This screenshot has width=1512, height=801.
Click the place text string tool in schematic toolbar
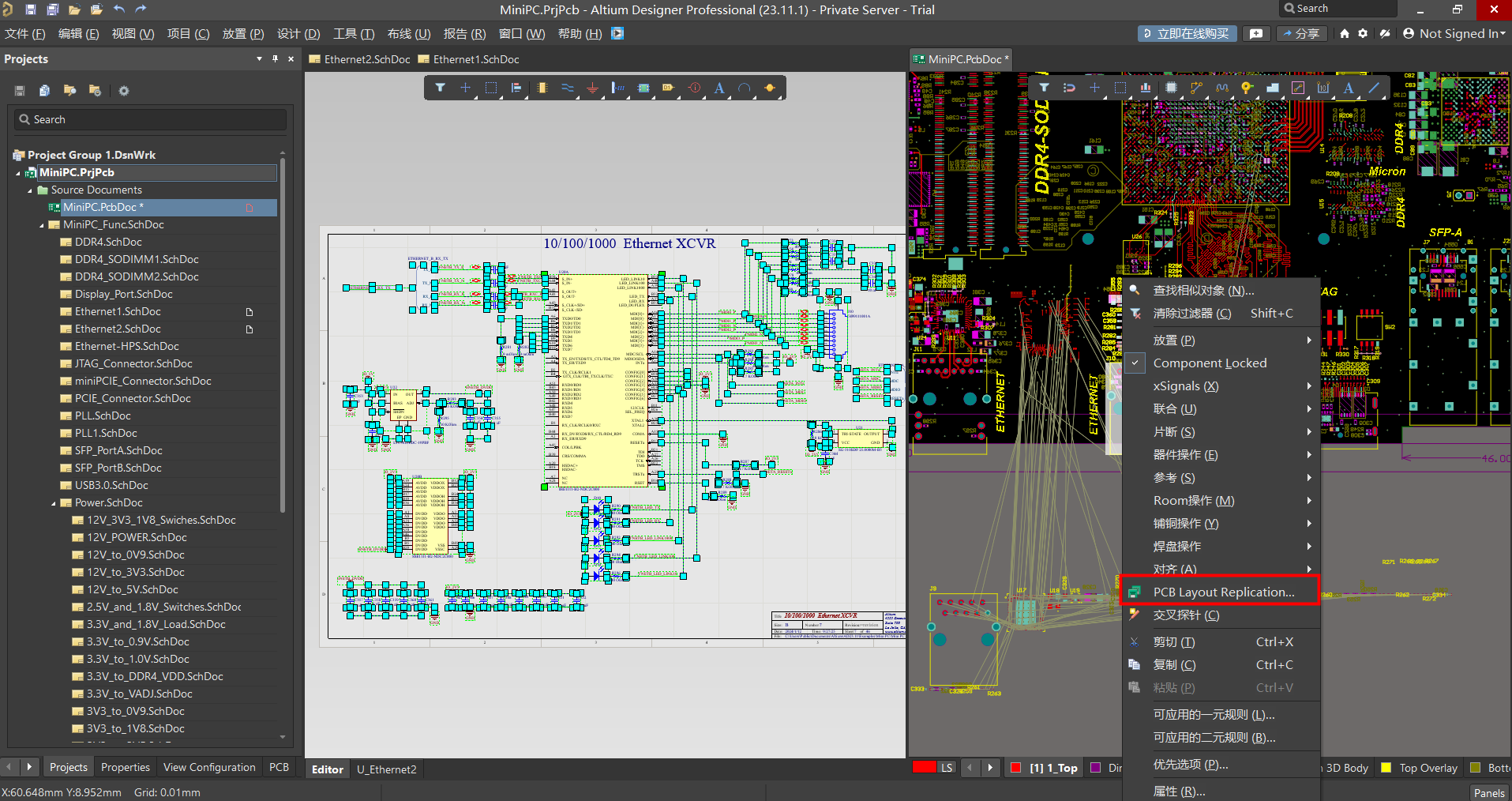(x=719, y=88)
